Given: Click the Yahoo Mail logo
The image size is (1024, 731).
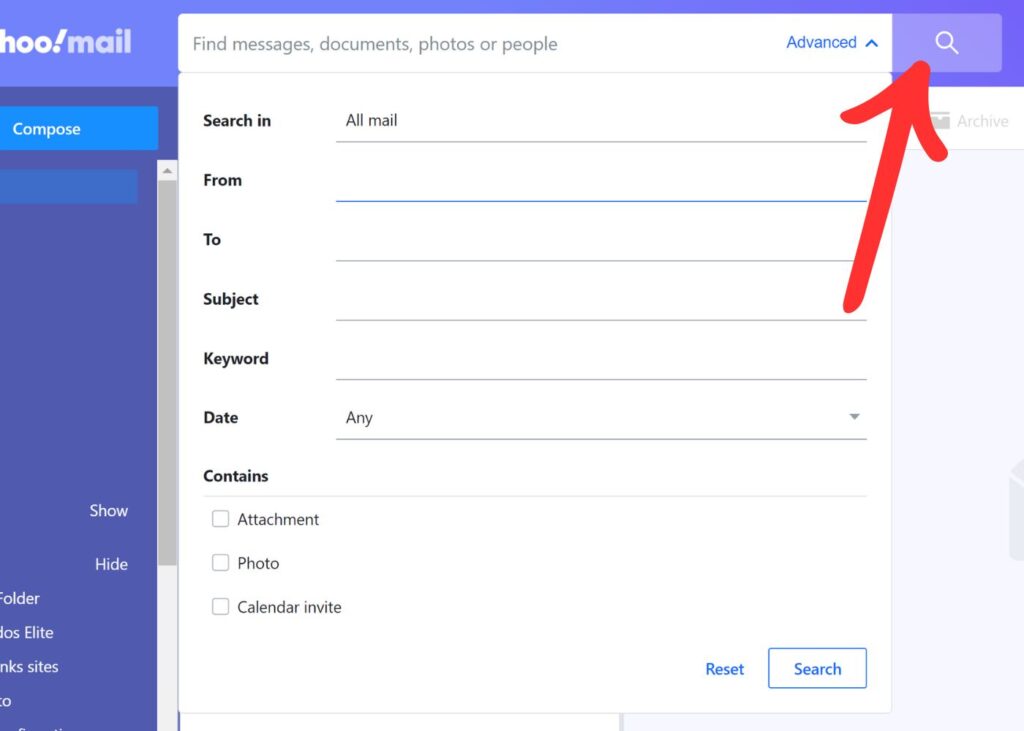Looking at the screenshot, I should pyautogui.click(x=65, y=42).
